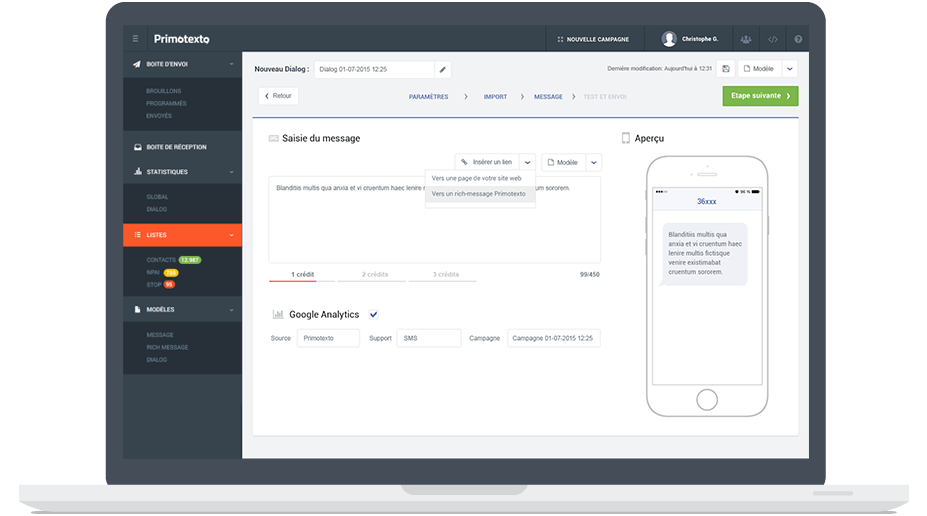
Task: Open Programmés folder
Action: coord(166,103)
